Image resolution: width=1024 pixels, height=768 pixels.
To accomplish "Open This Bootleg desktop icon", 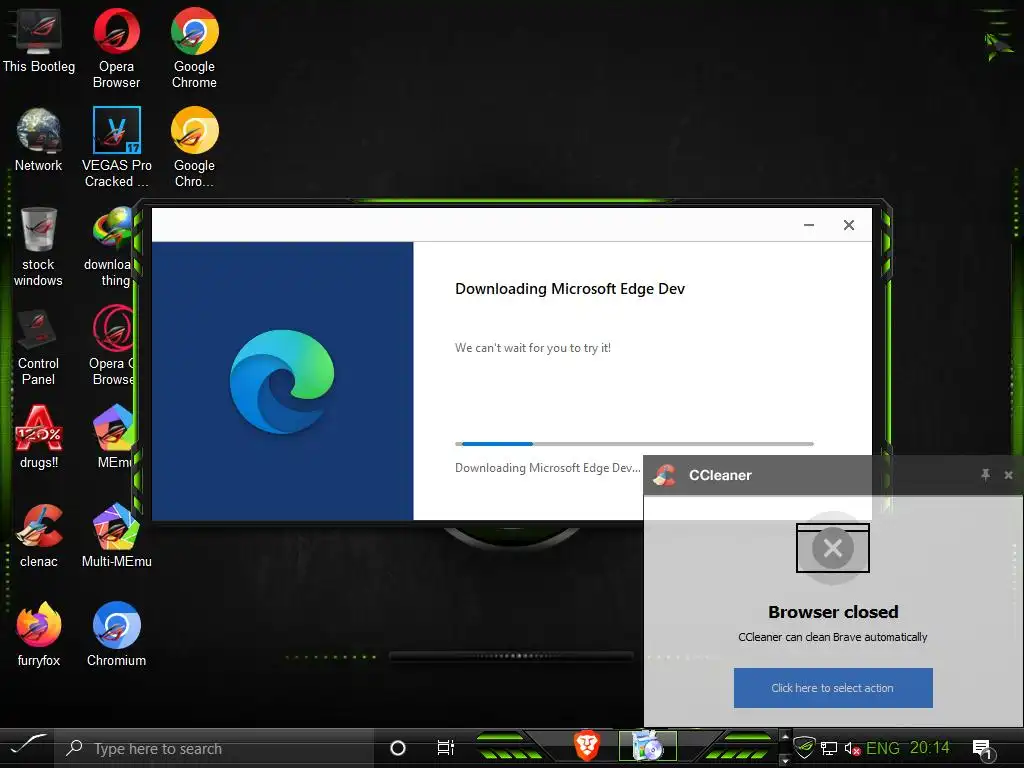I will (x=39, y=41).
